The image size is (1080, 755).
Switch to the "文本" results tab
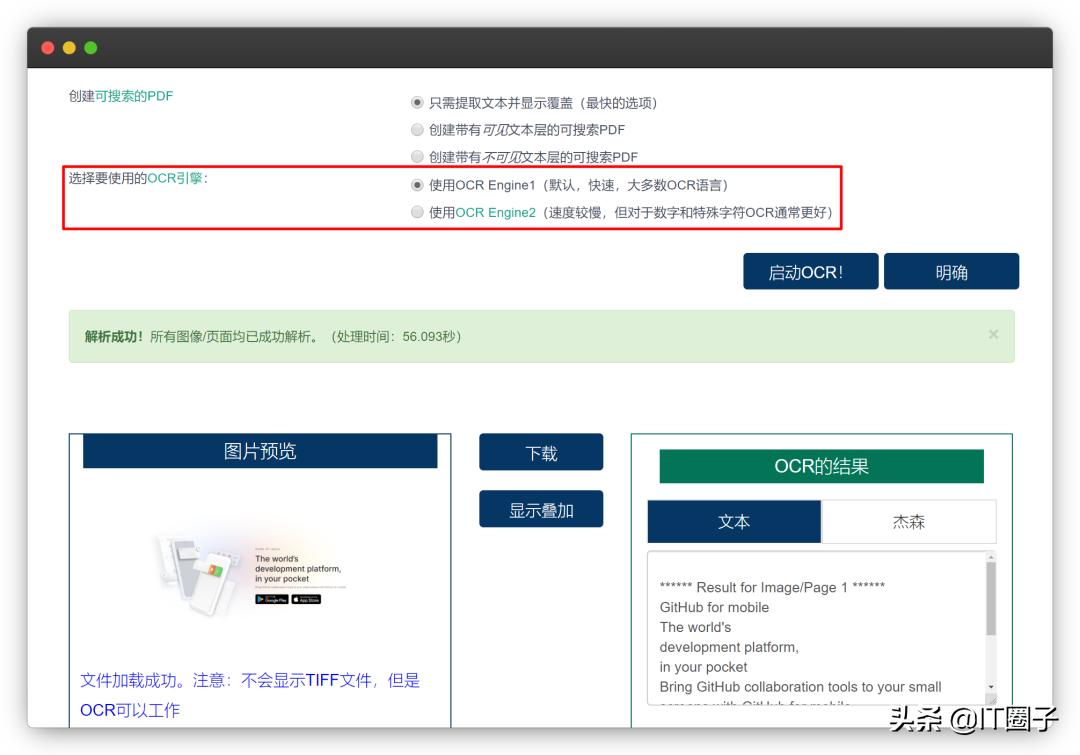pos(735,522)
